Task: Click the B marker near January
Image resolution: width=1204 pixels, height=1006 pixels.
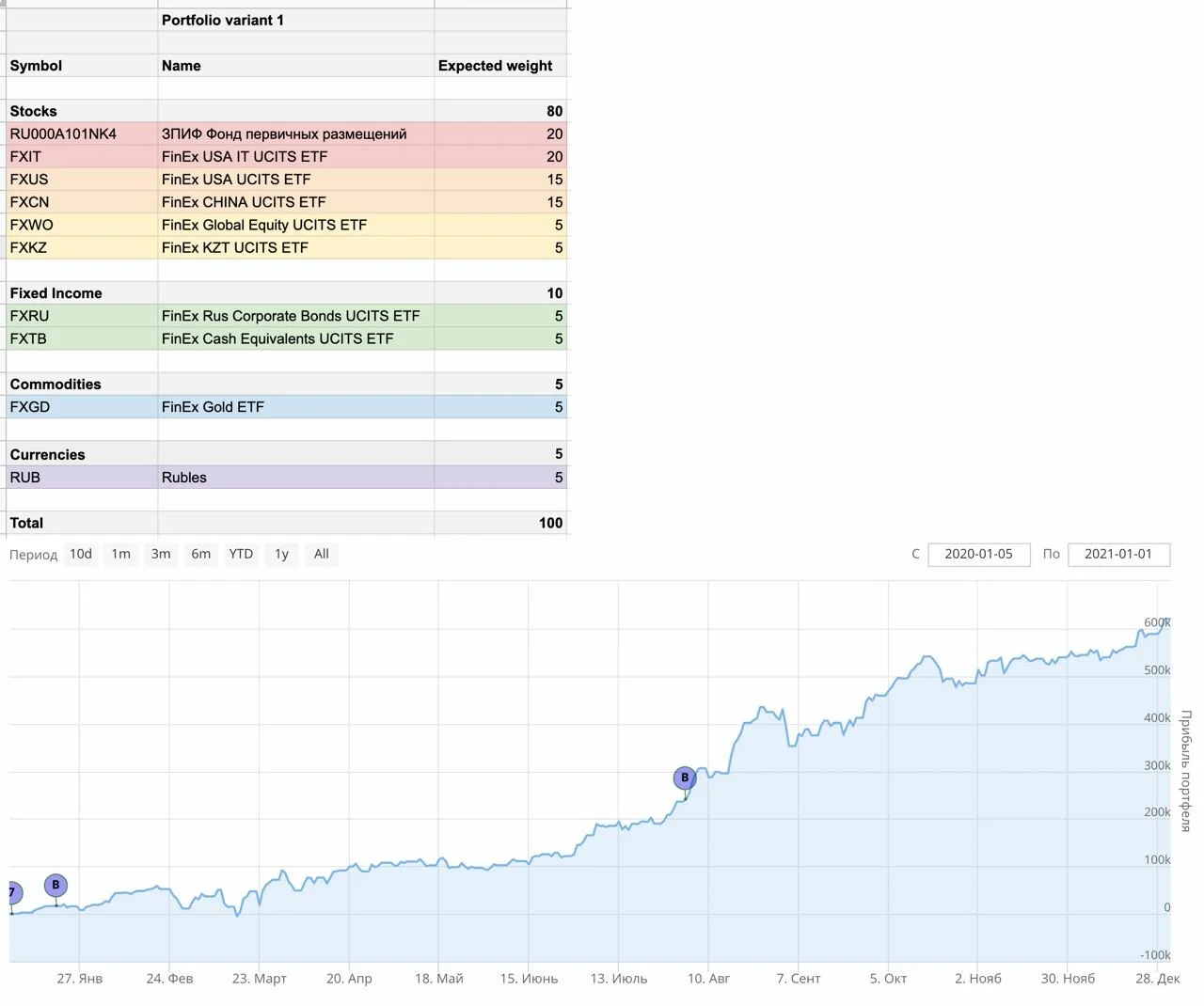Action: tap(55, 885)
